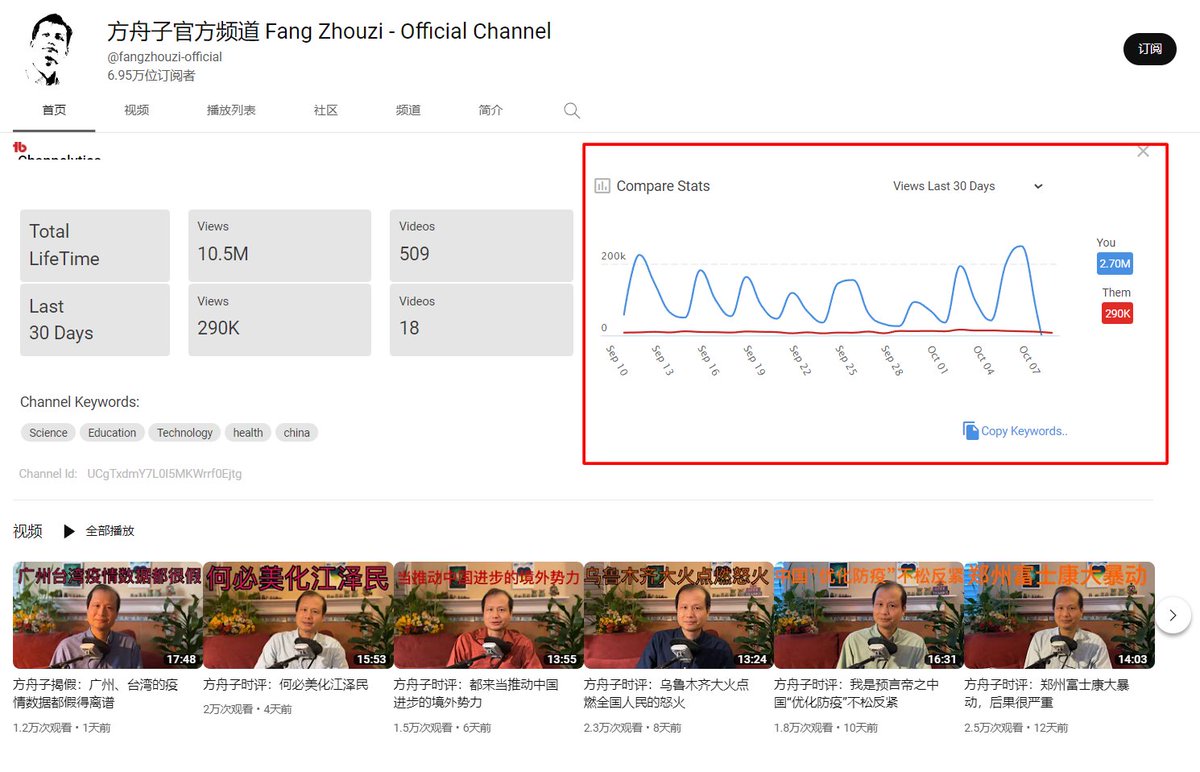Click the TubeBuddy logo icon
This screenshot has width=1200, height=772.
tap(20, 148)
